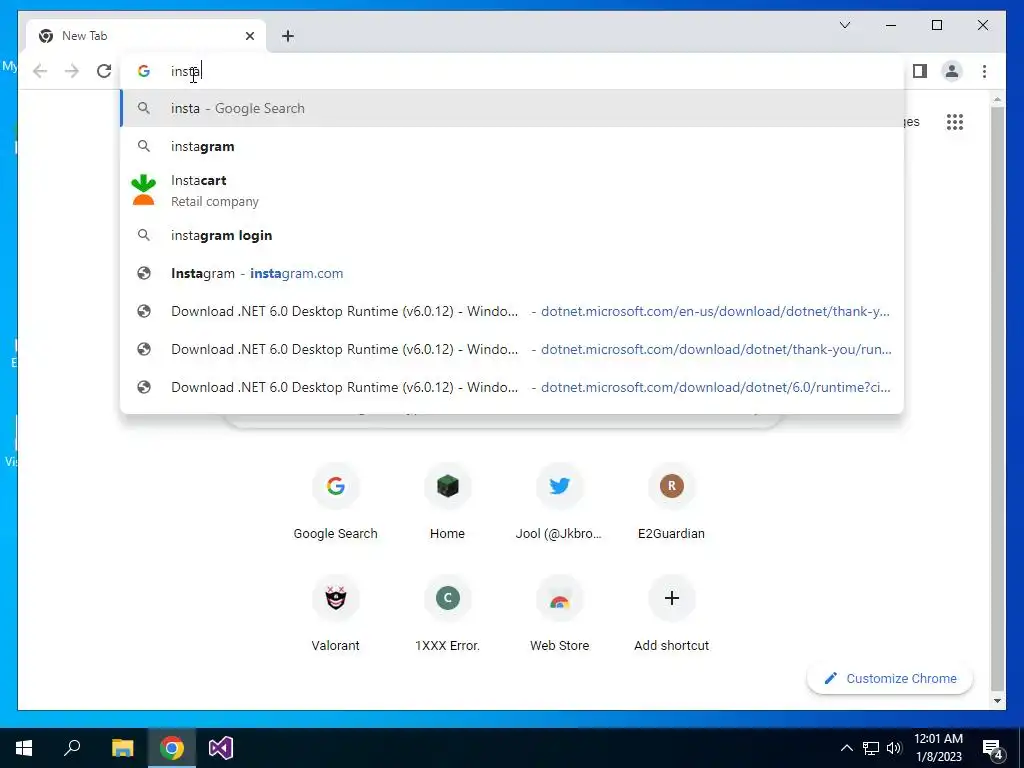Open the E2Guardian shortcut

tap(671, 502)
